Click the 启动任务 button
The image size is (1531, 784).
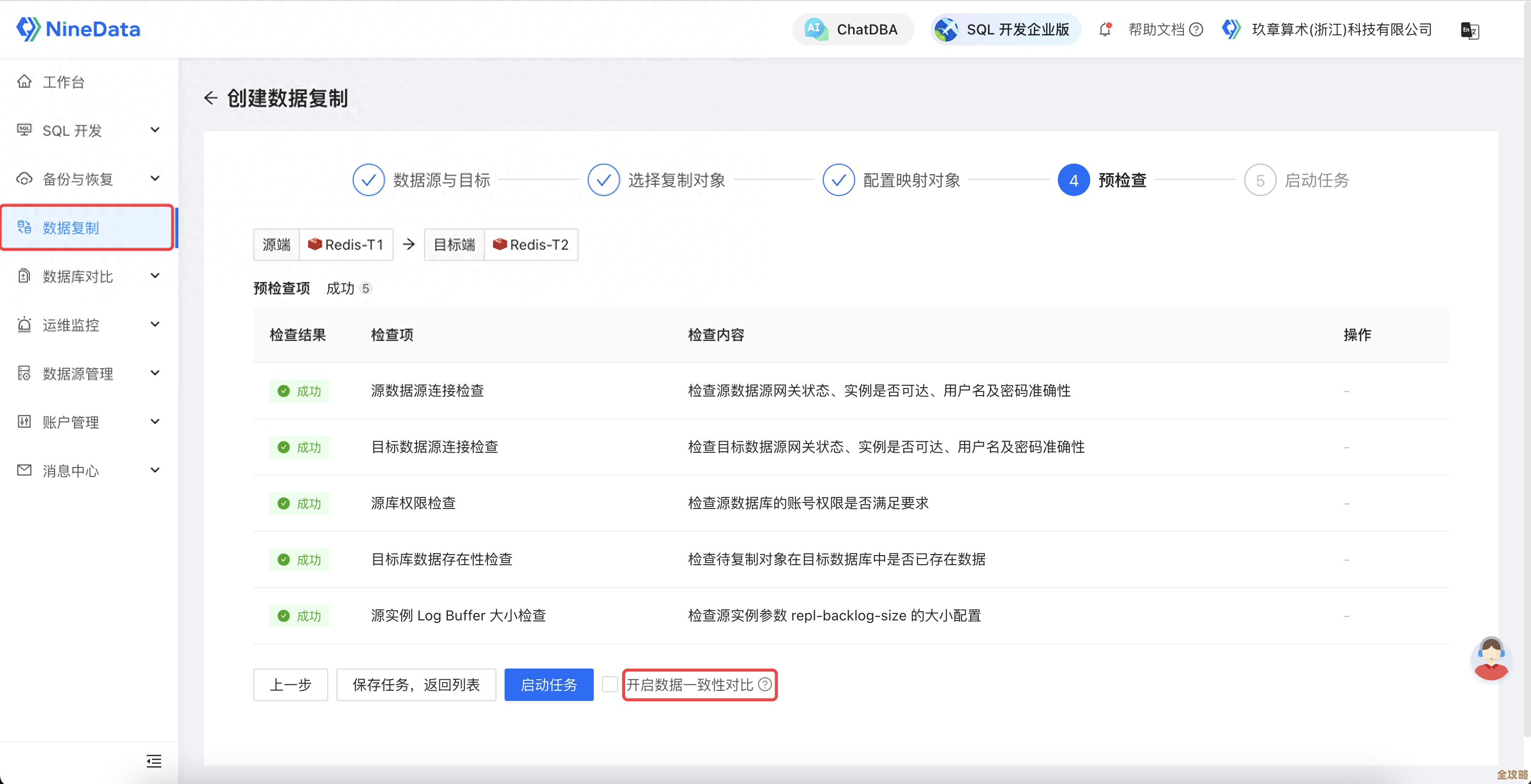pos(549,684)
